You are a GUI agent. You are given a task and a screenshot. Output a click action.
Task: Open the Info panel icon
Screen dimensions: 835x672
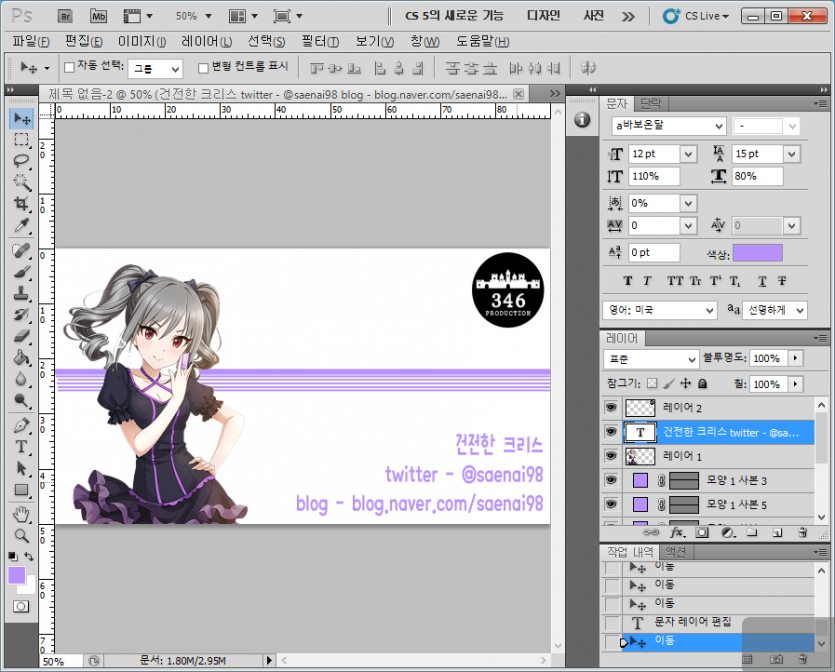point(582,120)
